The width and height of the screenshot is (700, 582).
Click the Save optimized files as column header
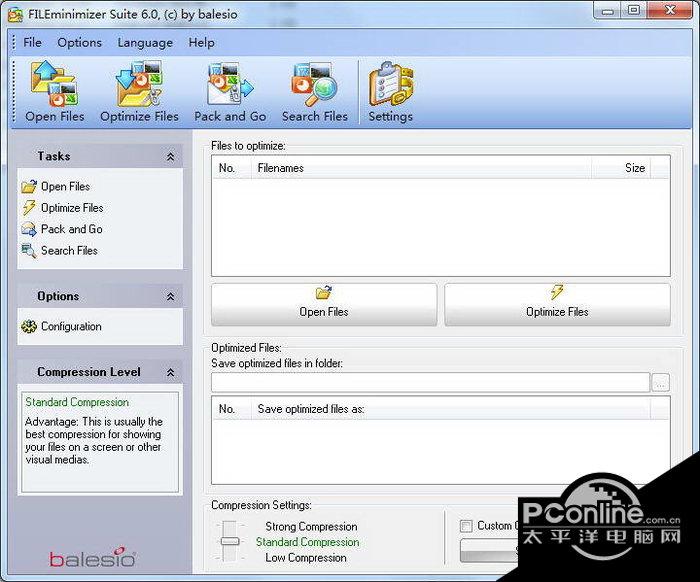click(450, 409)
